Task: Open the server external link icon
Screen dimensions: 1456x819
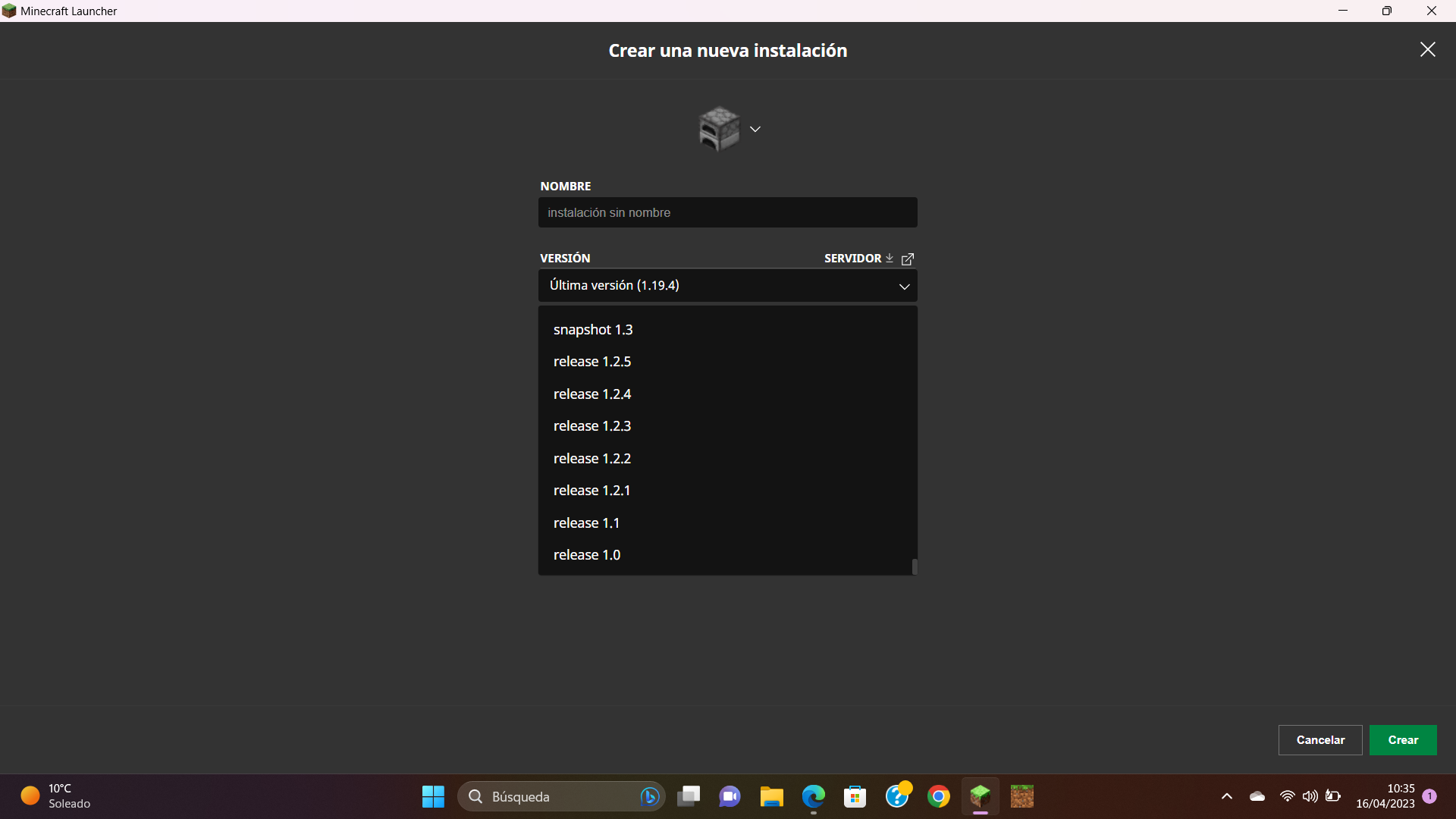Action: tap(908, 259)
